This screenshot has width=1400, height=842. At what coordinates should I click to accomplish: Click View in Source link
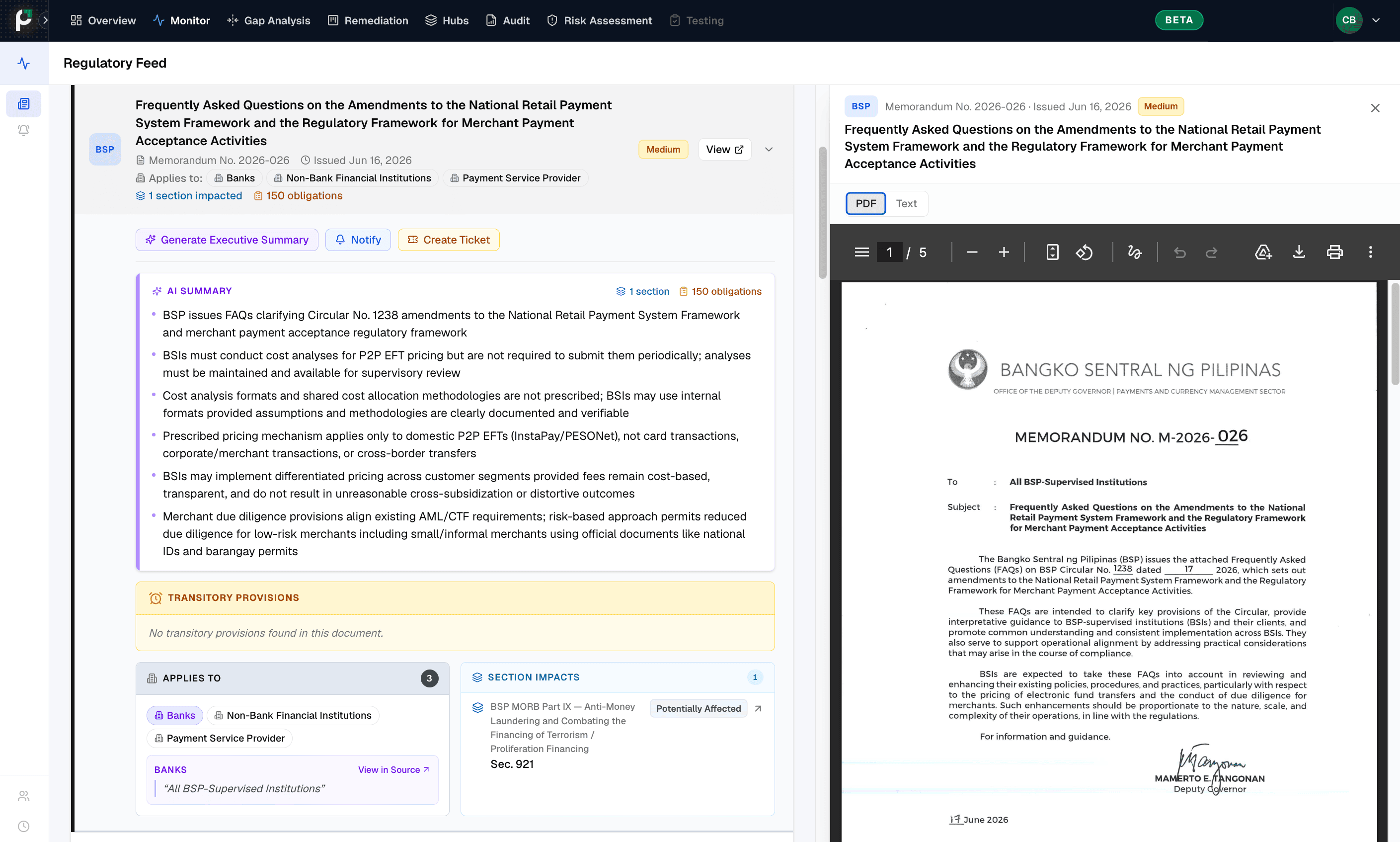coord(393,769)
